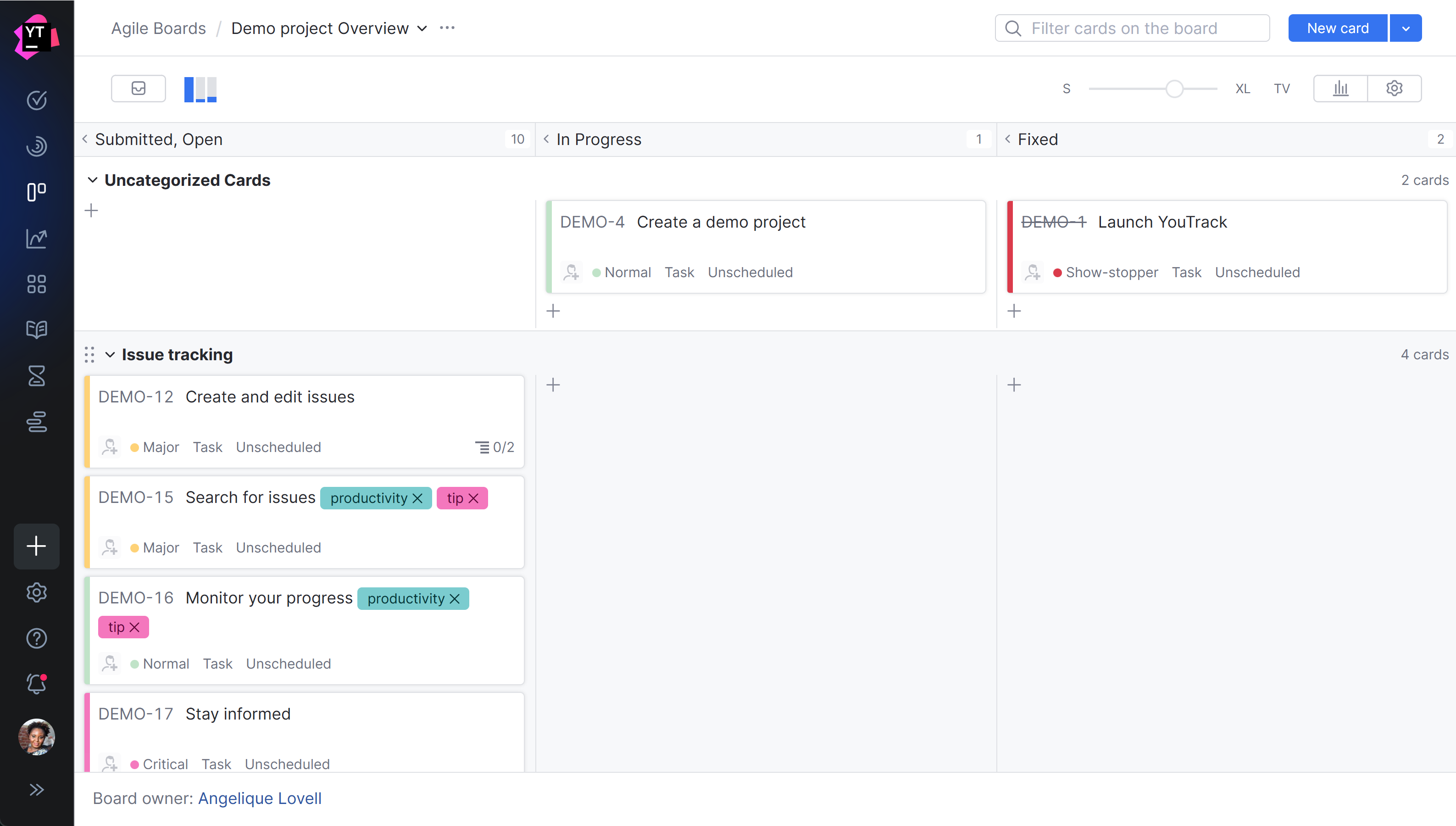
Task: Switch board view to chart mode
Action: click(x=1340, y=88)
